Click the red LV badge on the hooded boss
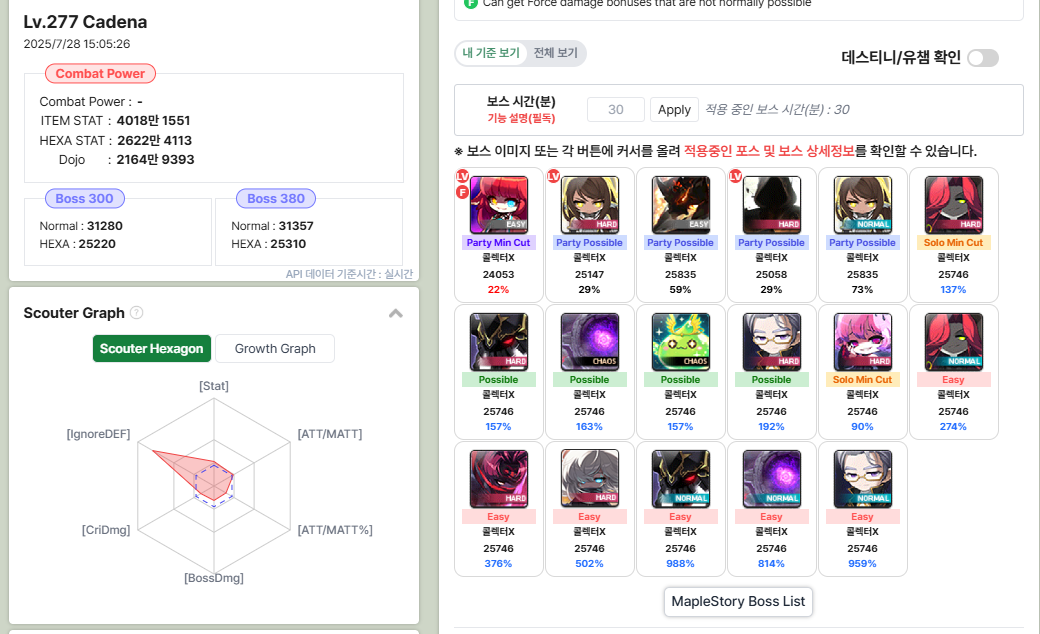The height and width of the screenshot is (634, 1040). point(736,176)
